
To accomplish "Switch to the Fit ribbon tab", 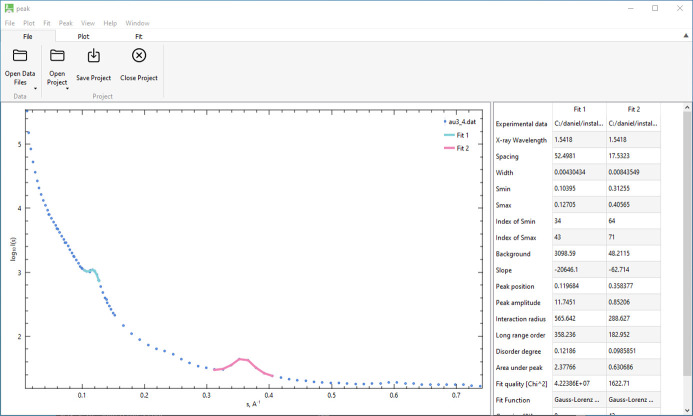I will (139, 35).
